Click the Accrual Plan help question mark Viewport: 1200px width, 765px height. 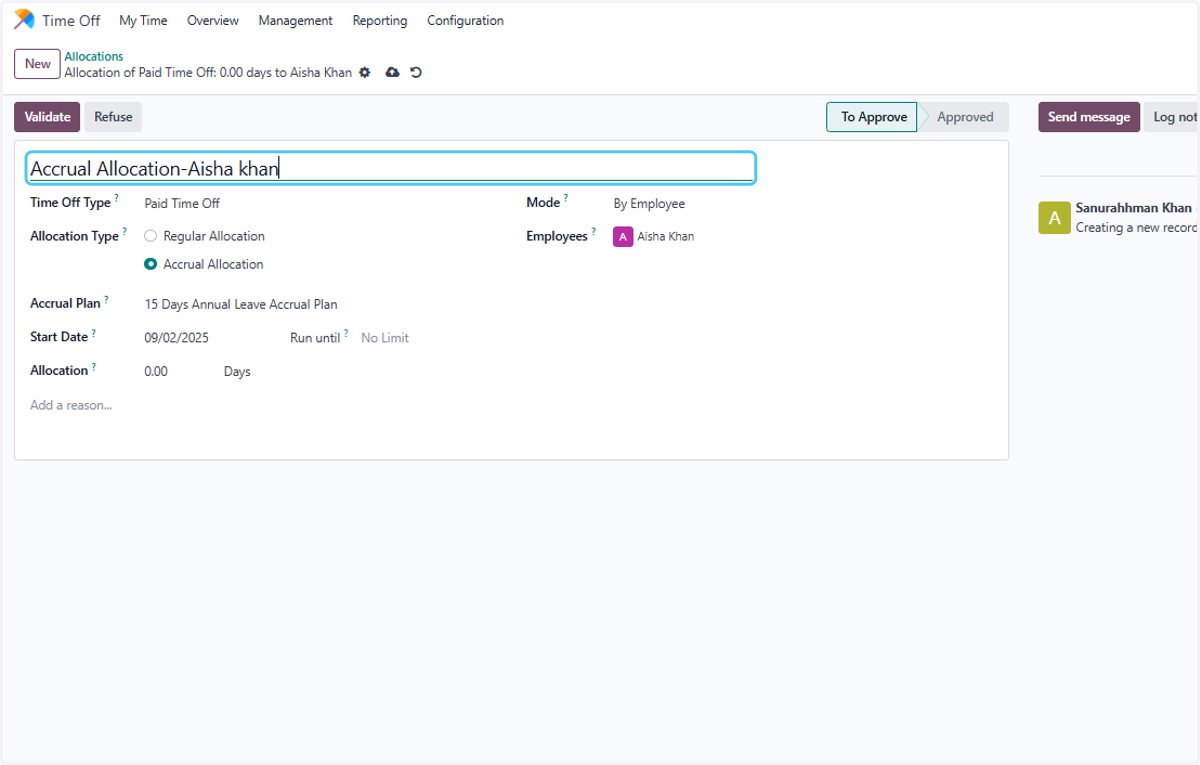[106, 298]
